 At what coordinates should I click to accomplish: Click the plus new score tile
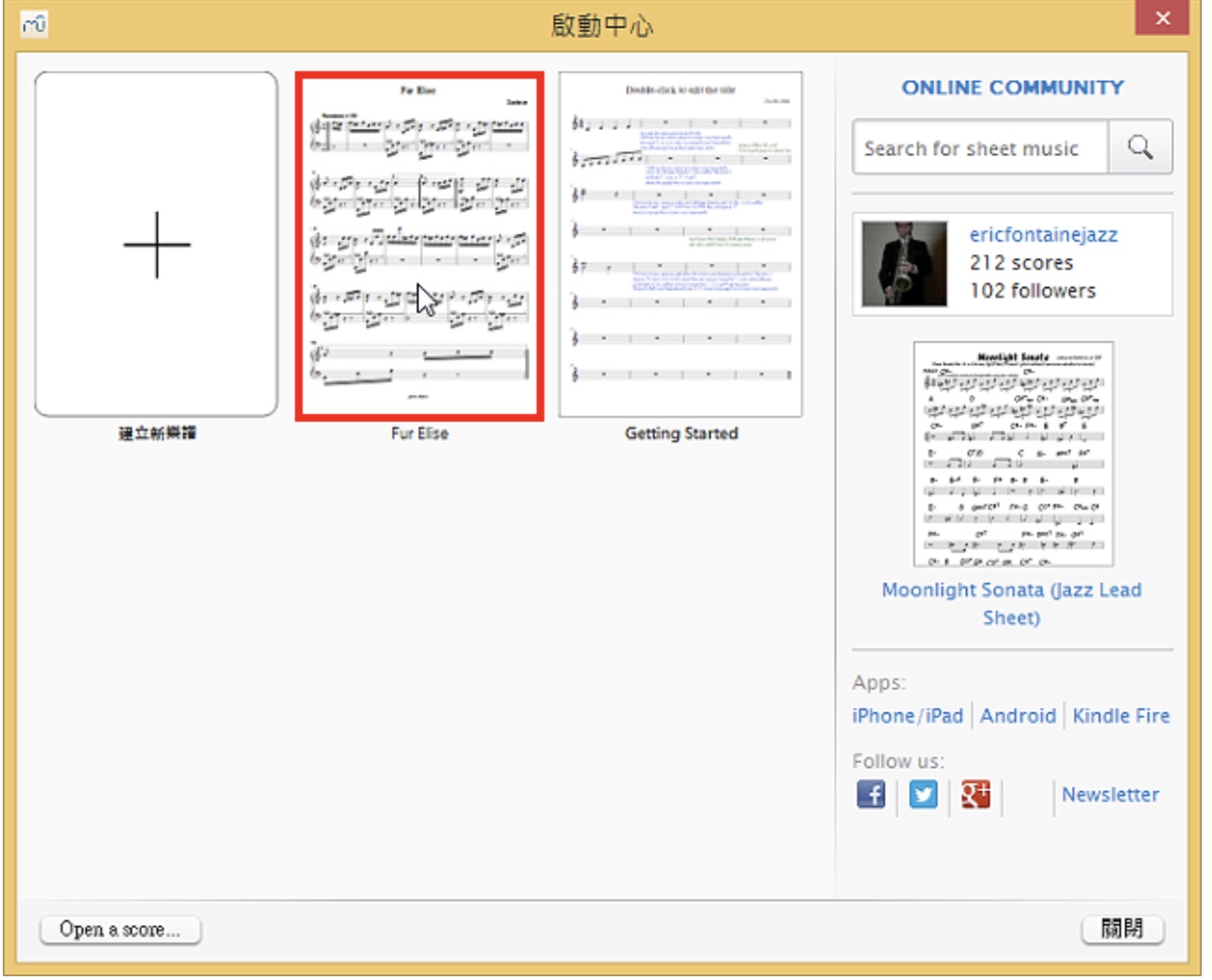click(156, 245)
